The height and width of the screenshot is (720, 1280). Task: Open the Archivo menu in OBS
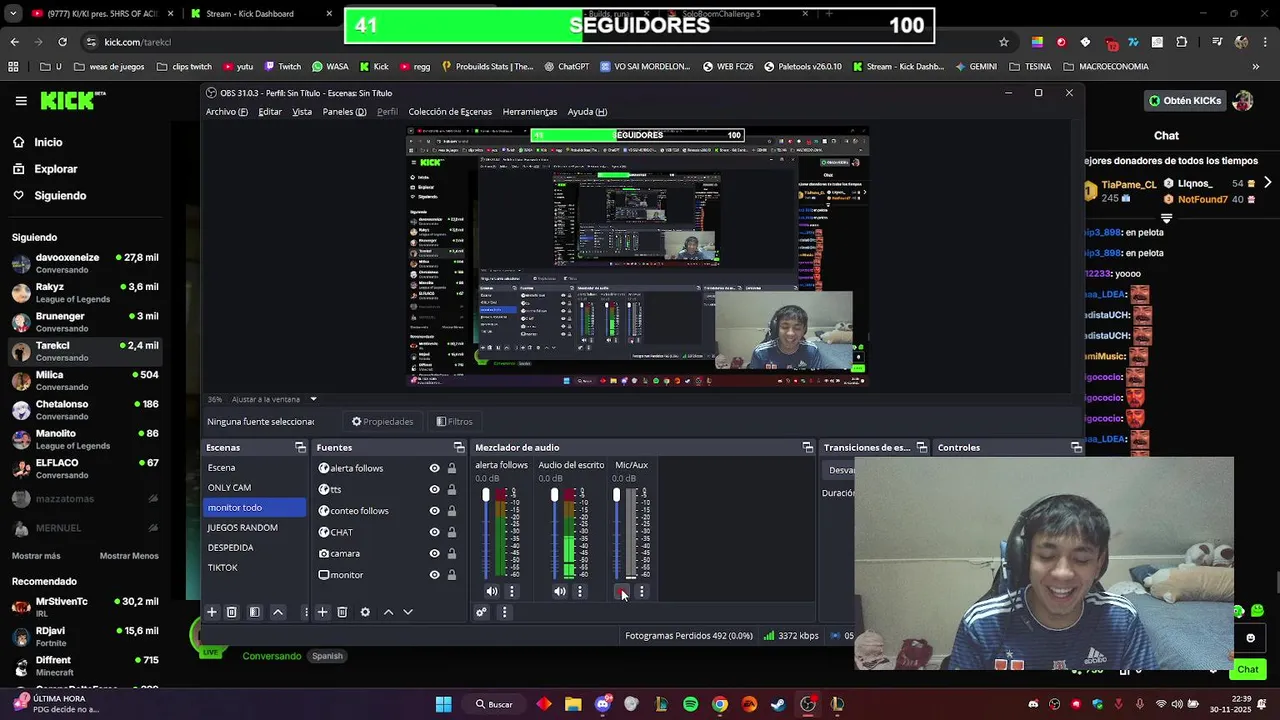[227, 112]
